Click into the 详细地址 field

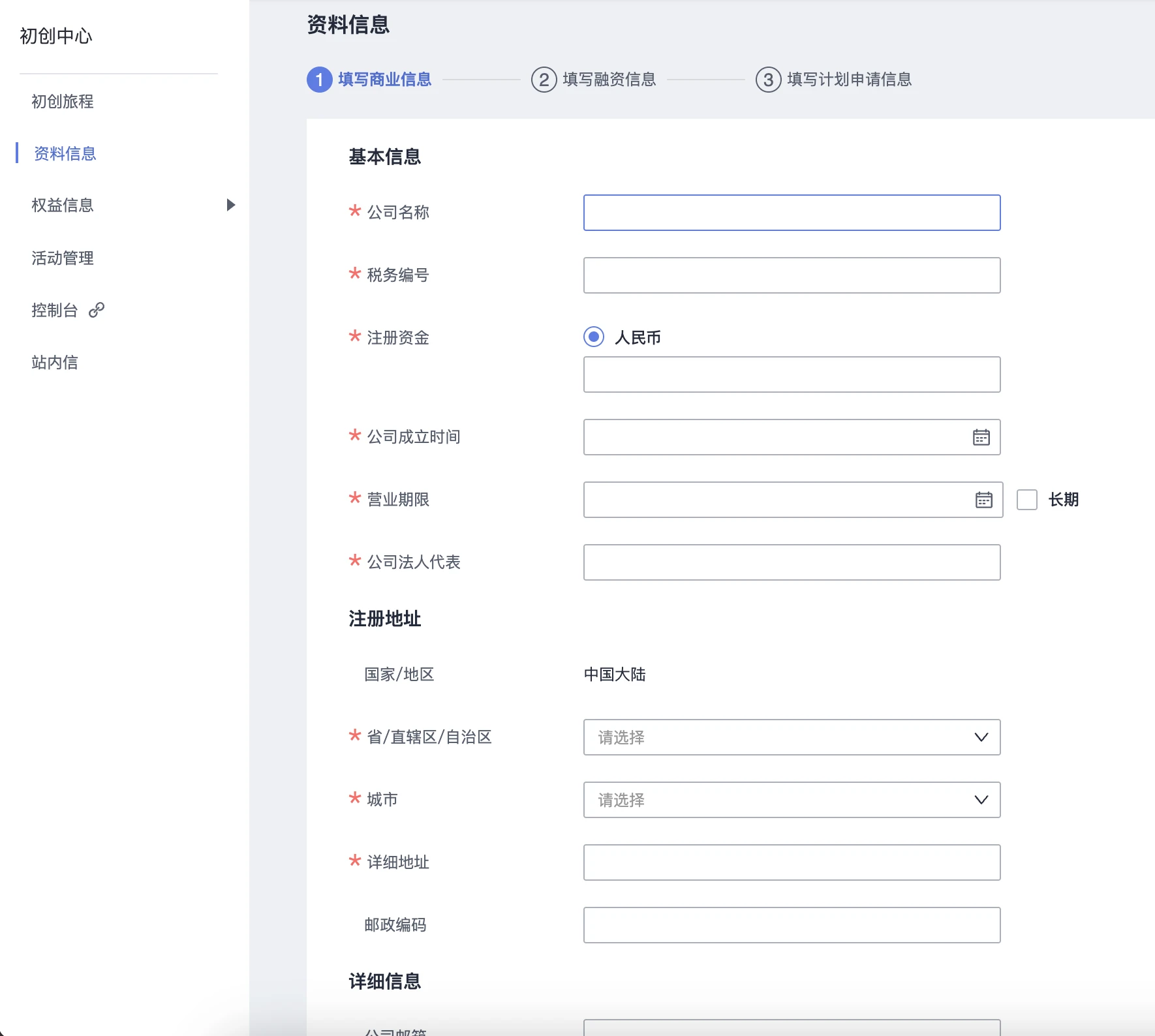tap(792, 862)
